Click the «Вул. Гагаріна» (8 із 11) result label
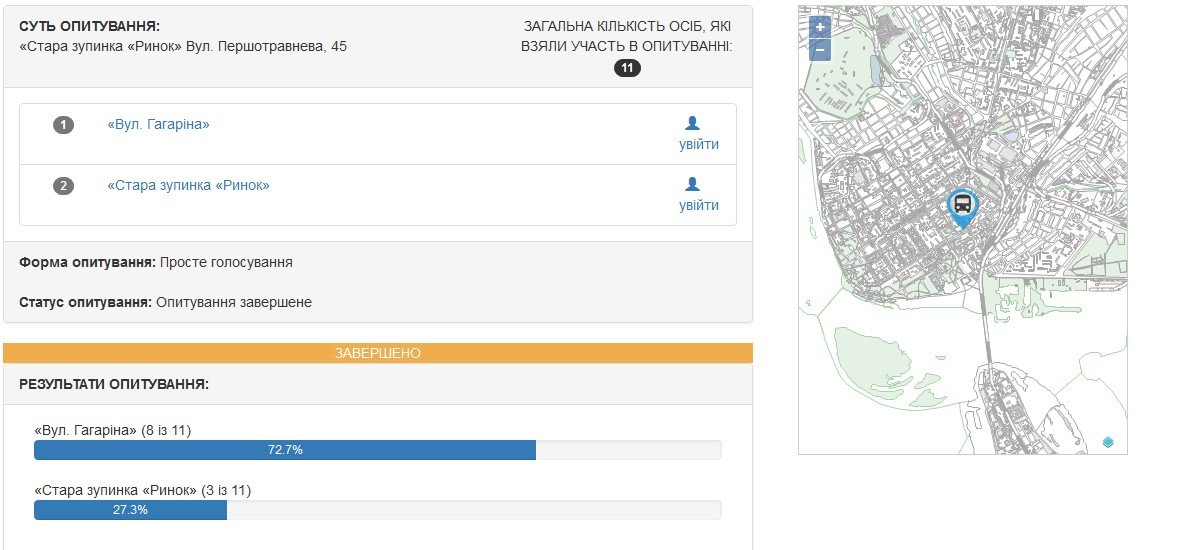Viewport: 1186px width, 550px height. pyautogui.click(x=112, y=430)
